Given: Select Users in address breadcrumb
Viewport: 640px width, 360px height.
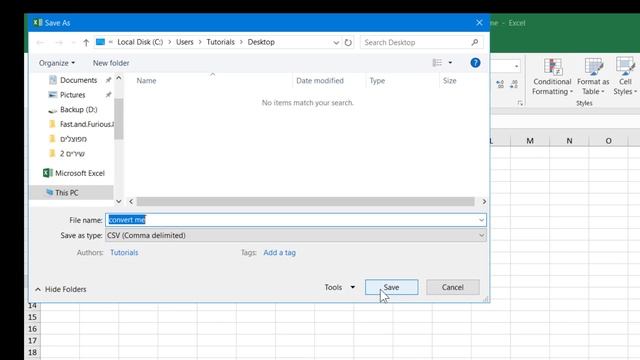Looking at the screenshot, I should [x=185, y=42].
